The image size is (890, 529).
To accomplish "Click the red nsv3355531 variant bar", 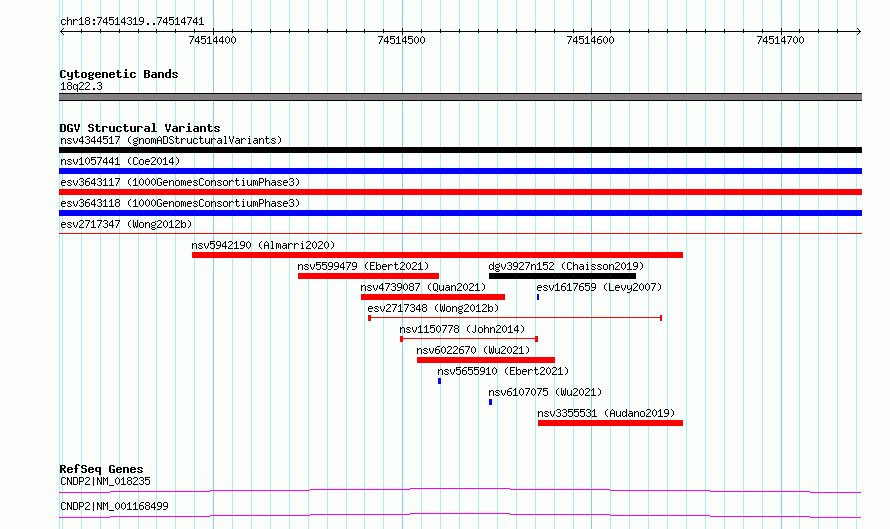I will pyautogui.click(x=610, y=423).
